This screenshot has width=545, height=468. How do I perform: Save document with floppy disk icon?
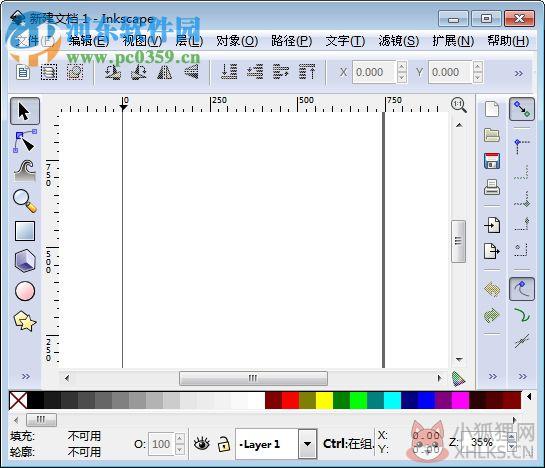click(x=492, y=161)
